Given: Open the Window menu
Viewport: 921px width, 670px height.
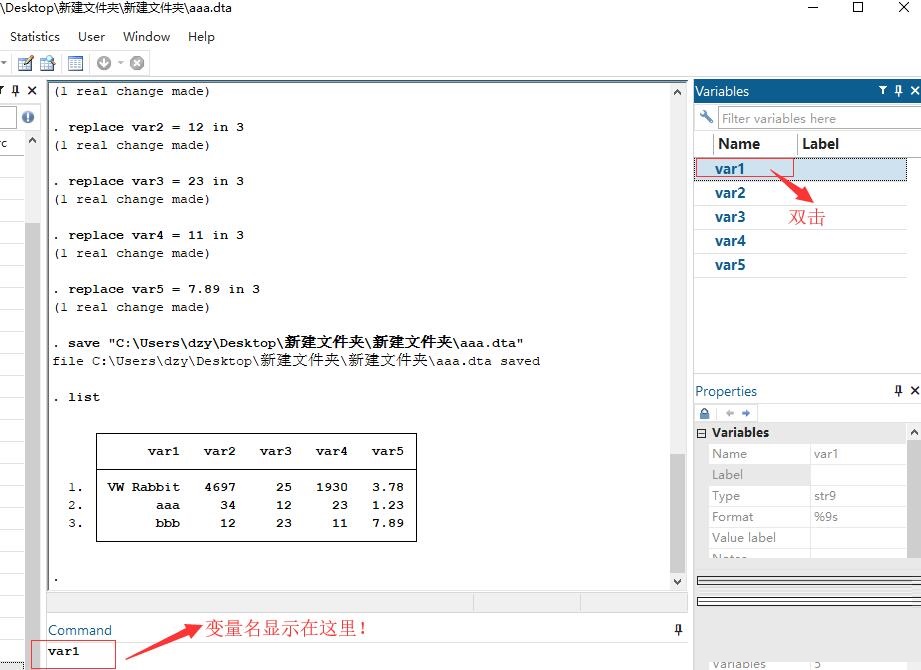Looking at the screenshot, I should coord(146,36).
